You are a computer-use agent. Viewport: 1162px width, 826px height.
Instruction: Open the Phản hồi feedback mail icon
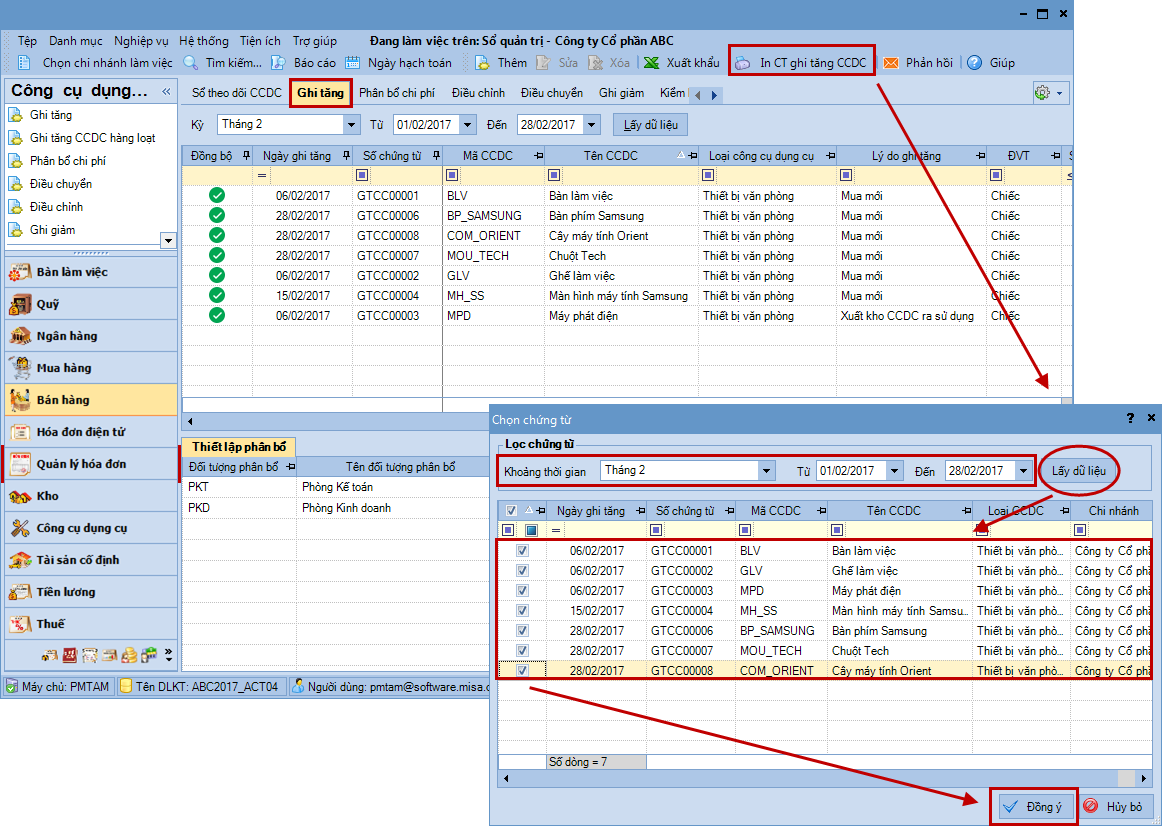tap(890, 63)
